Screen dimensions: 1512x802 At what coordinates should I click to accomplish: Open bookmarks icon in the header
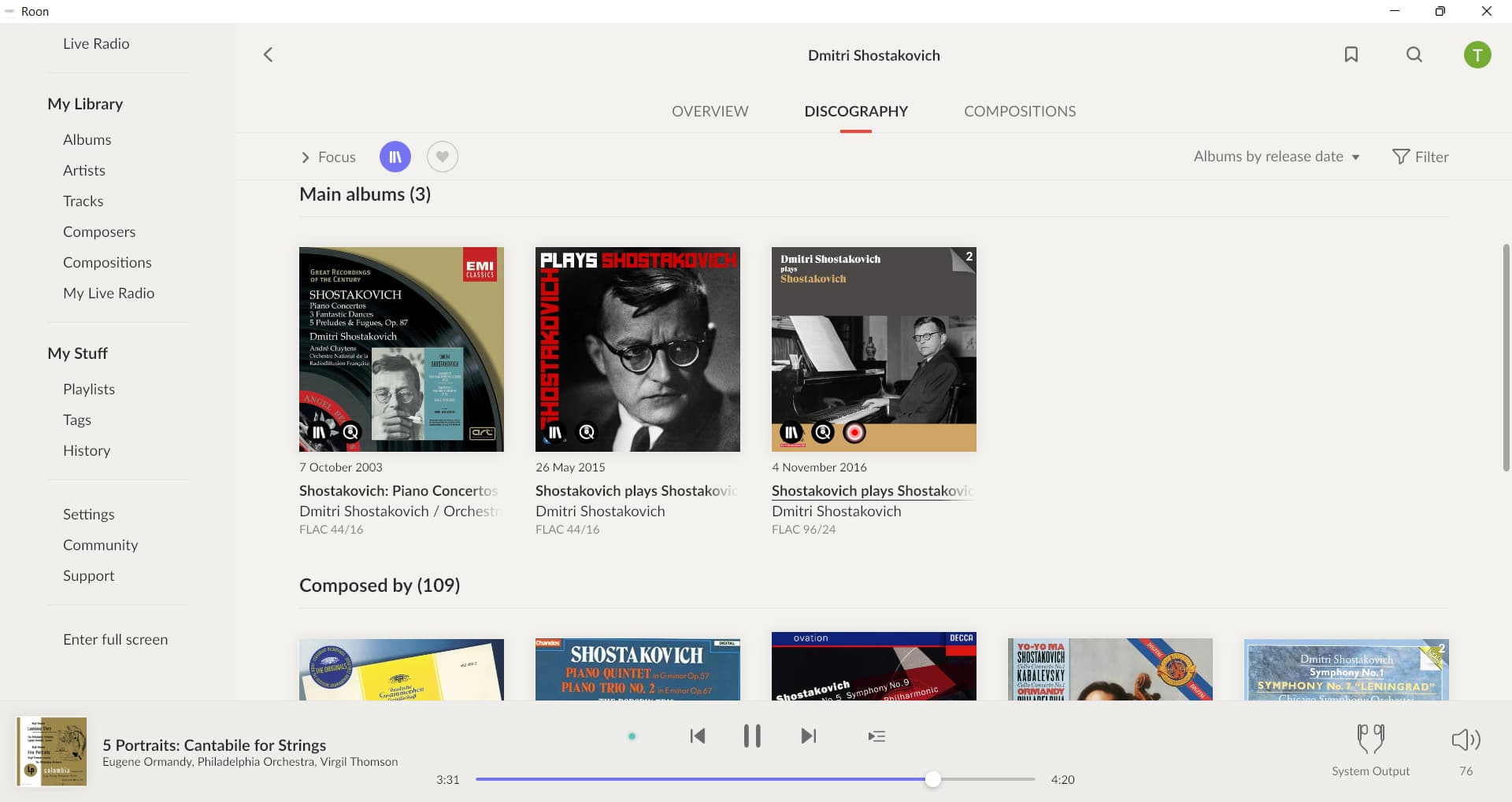coord(1351,54)
